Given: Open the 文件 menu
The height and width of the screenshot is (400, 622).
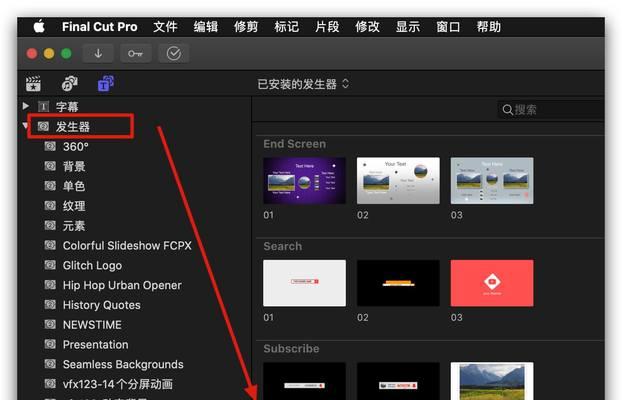Looking at the screenshot, I should coord(165,27).
